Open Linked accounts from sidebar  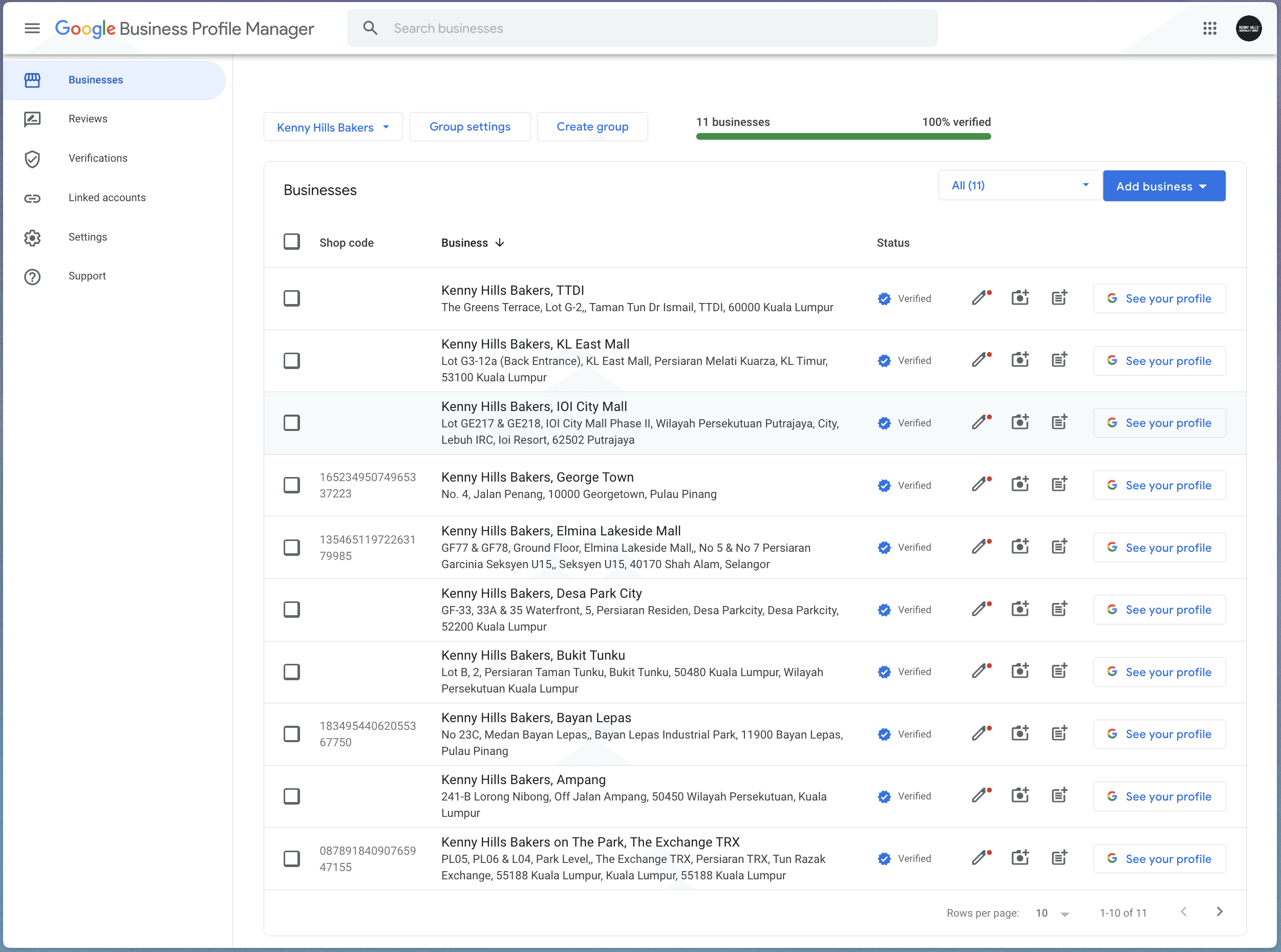coord(106,197)
